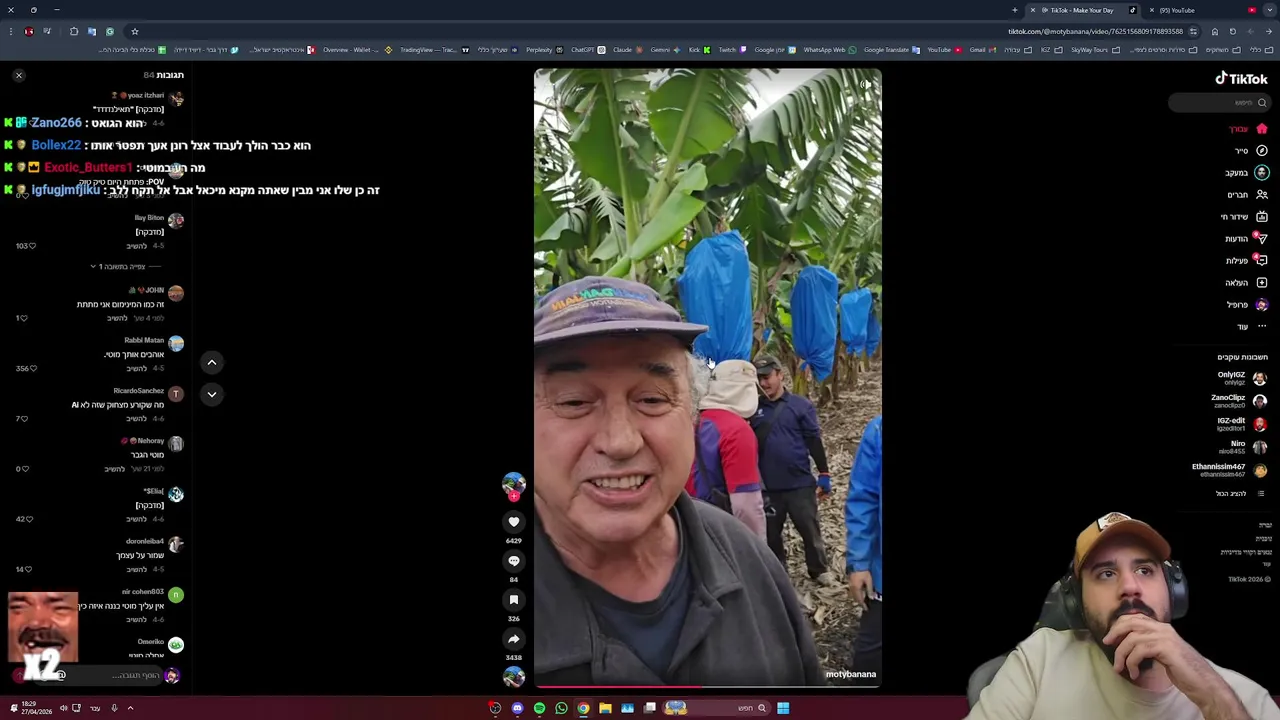
Task: Like Nehoray's comment with 0 likes
Action: pos(24,469)
